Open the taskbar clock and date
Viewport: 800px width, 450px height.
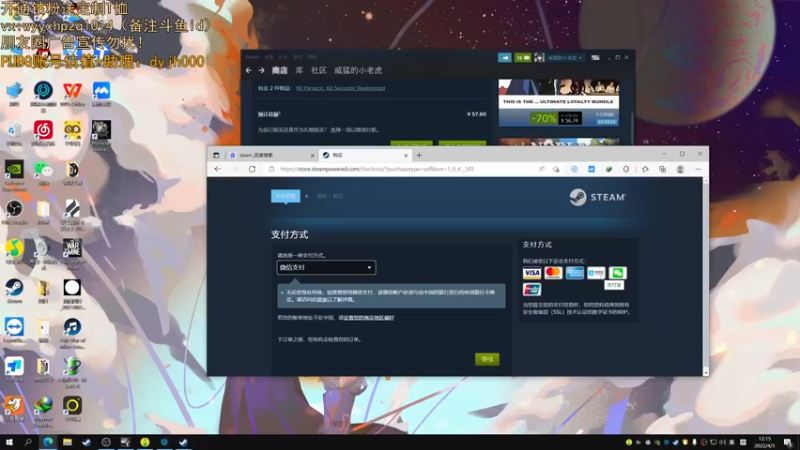pyautogui.click(x=764, y=442)
